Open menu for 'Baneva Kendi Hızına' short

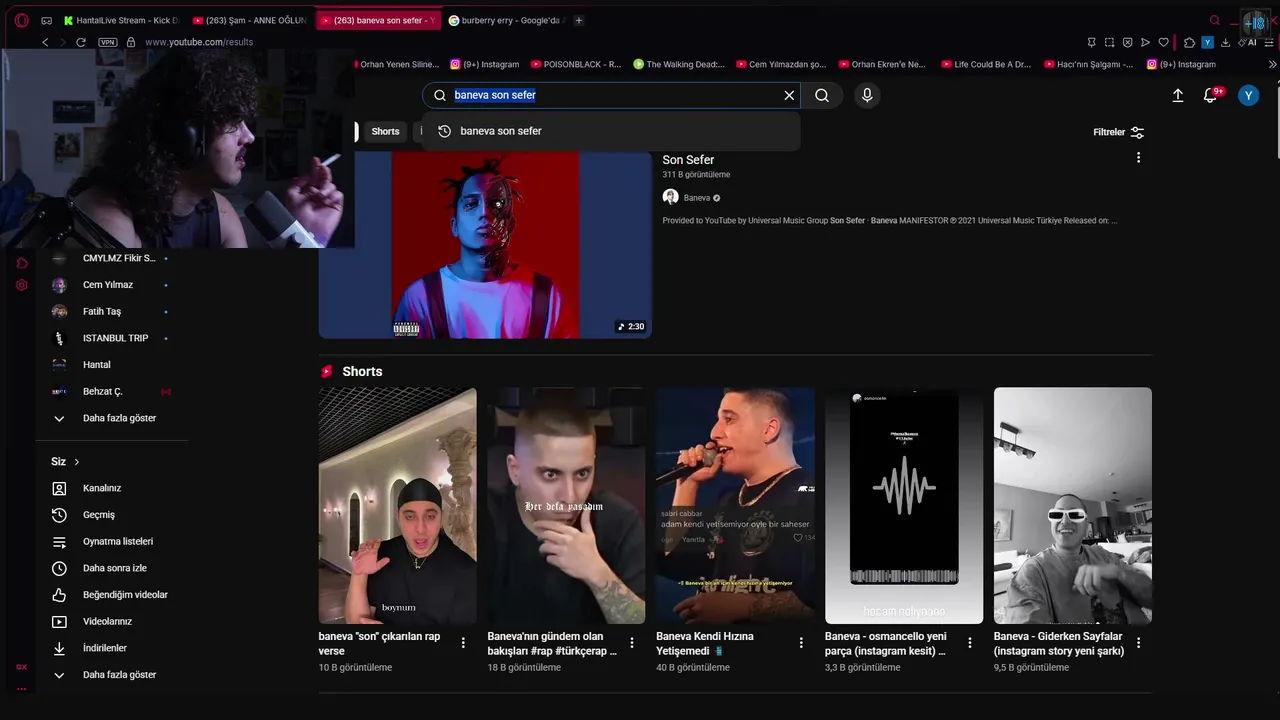click(801, 643)
